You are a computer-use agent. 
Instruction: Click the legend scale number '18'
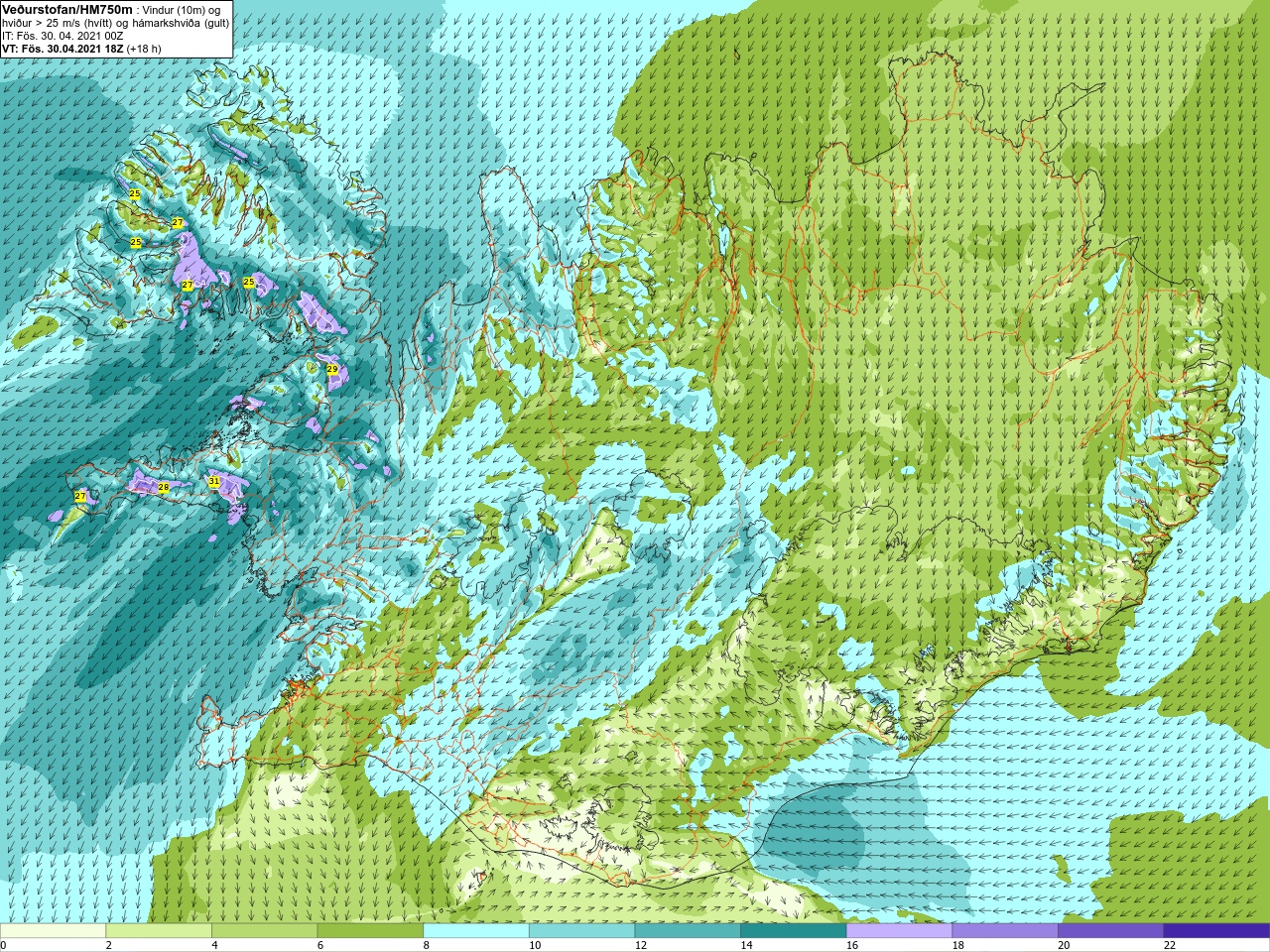(x=958, y=945)
